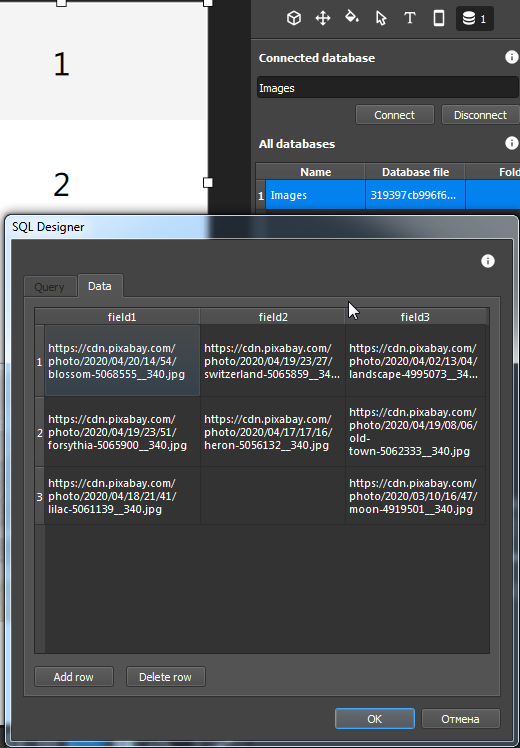This screenshot has height=748, width=520.
Task: Switch to the Data tab
Action: point(100,286)
